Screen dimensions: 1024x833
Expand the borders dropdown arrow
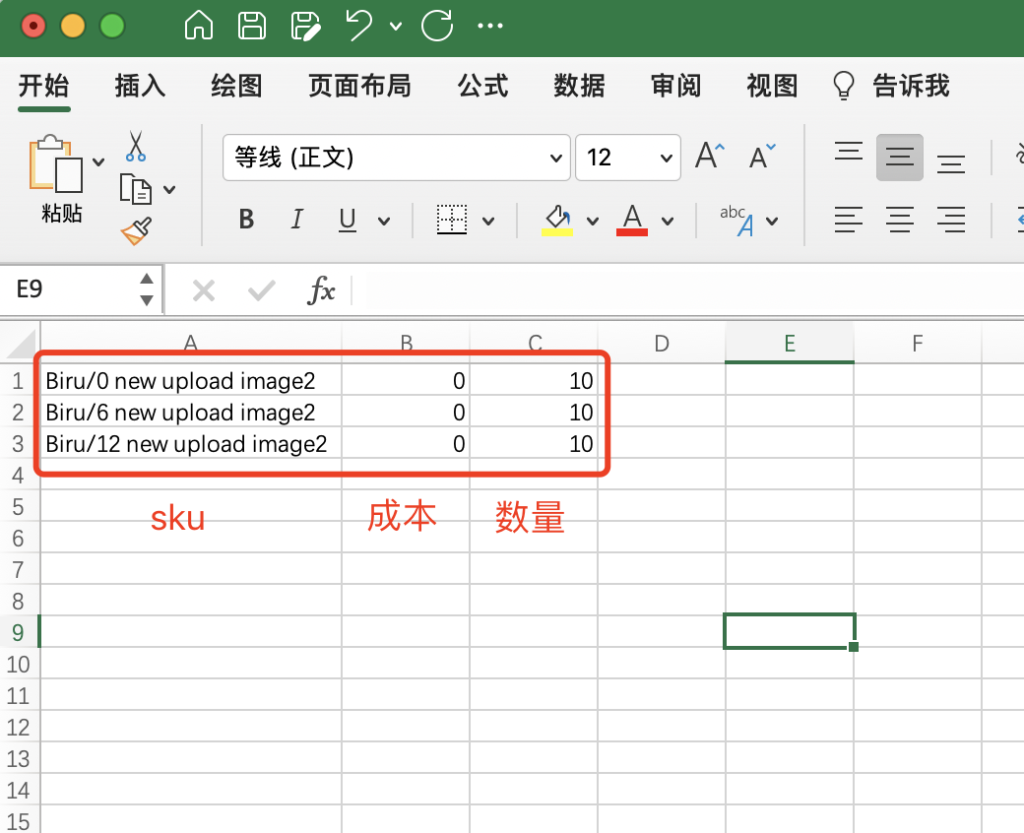pyautogui.click(x=488, y=221)
